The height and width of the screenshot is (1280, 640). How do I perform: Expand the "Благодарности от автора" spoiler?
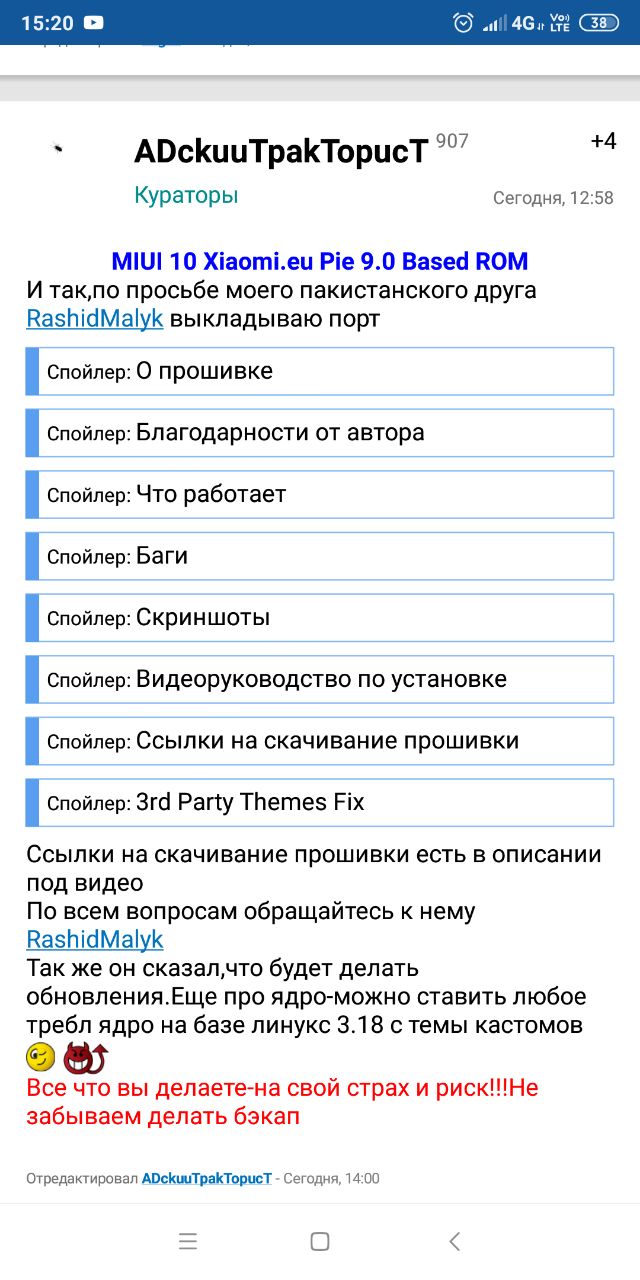click(320, 433)
